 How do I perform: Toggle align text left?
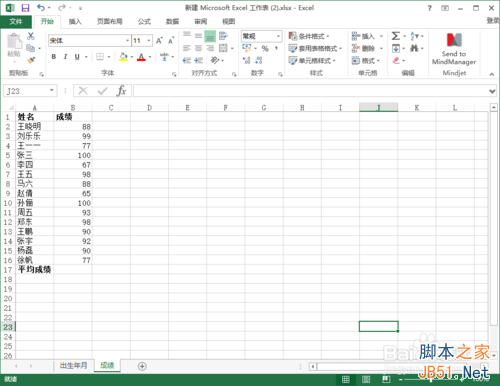point(187,48)
